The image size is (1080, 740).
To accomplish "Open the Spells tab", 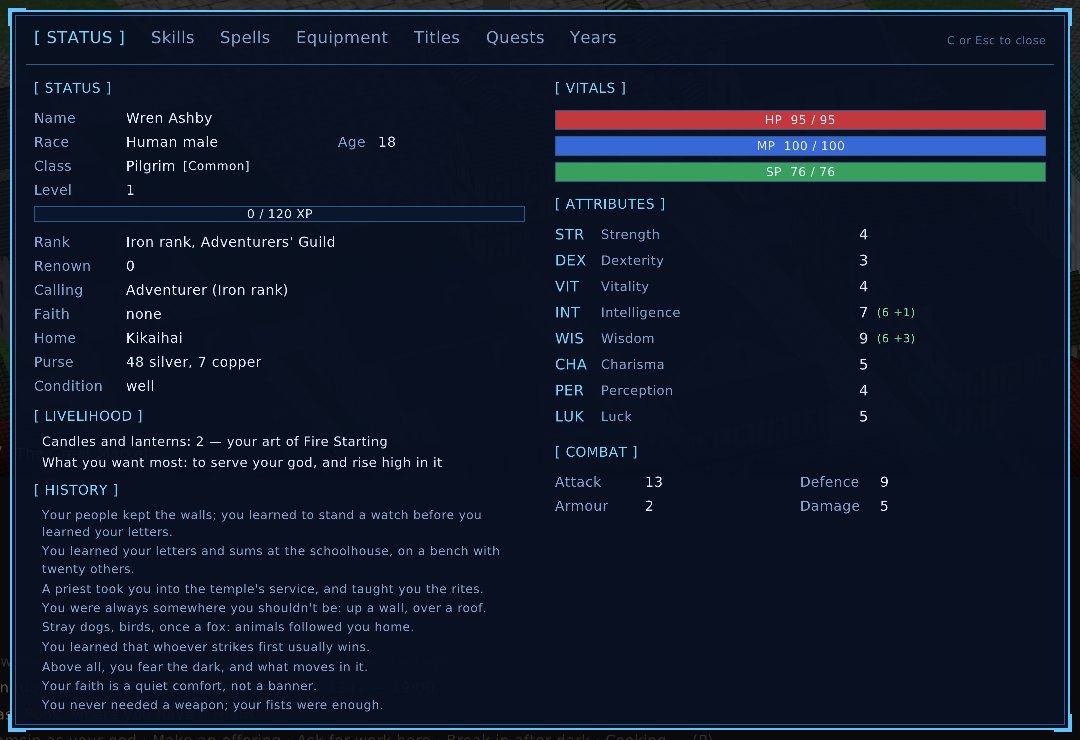I will click(245, 37).
